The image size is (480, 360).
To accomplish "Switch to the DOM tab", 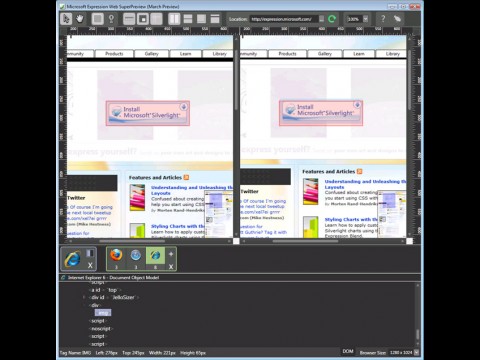I will pyautogui.click(x=348, y=351).
